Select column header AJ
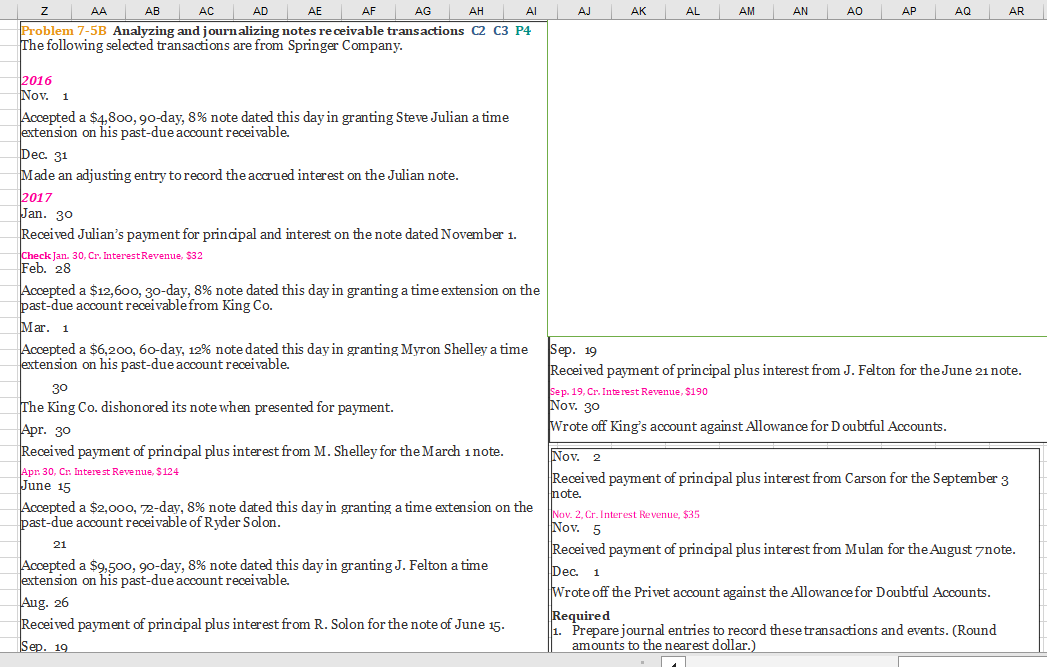Viewport: 1047px width, 667px height. pos(585,11)
